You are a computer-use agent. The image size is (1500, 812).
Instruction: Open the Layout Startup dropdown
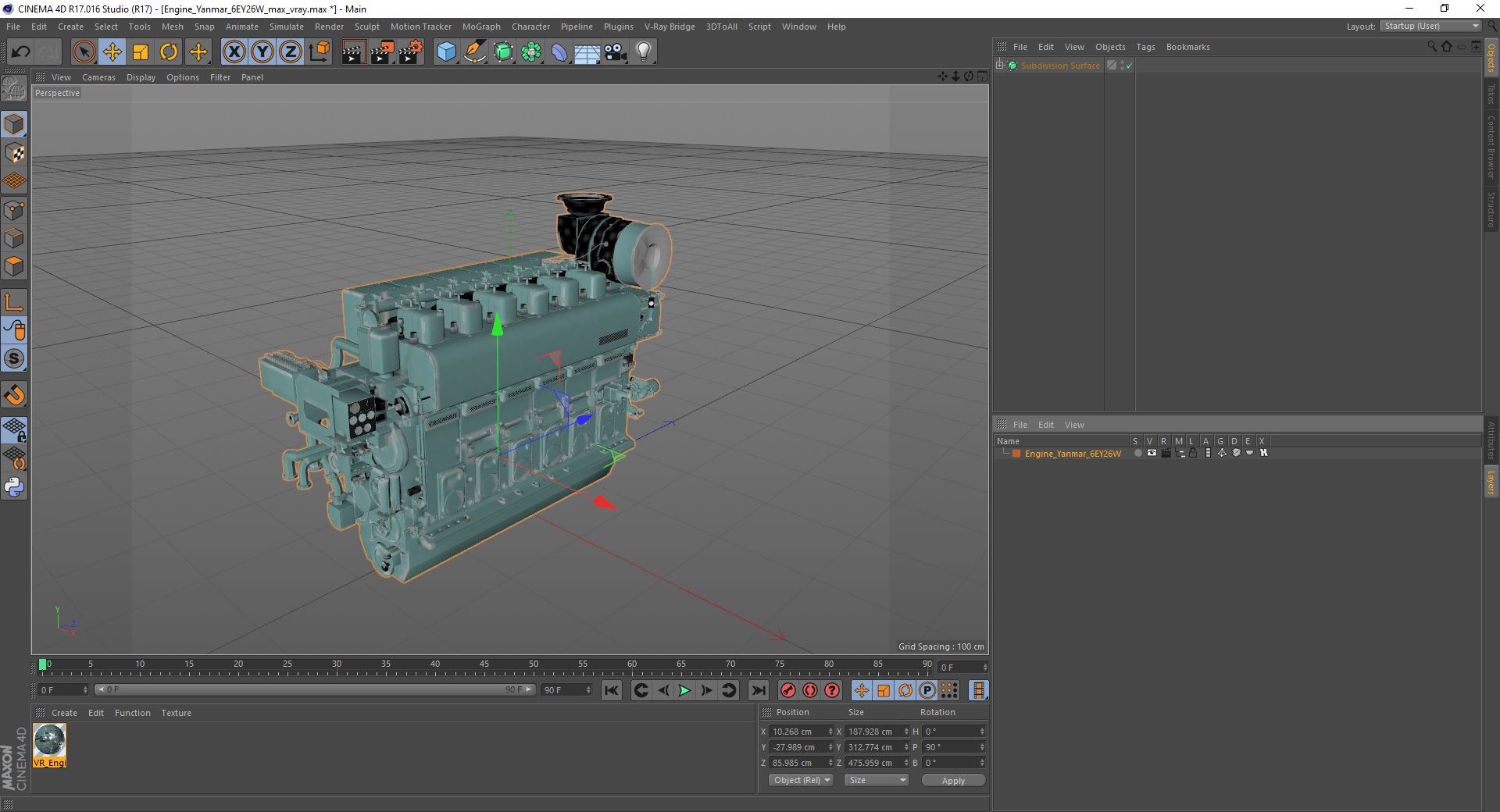pos(1430,26)
